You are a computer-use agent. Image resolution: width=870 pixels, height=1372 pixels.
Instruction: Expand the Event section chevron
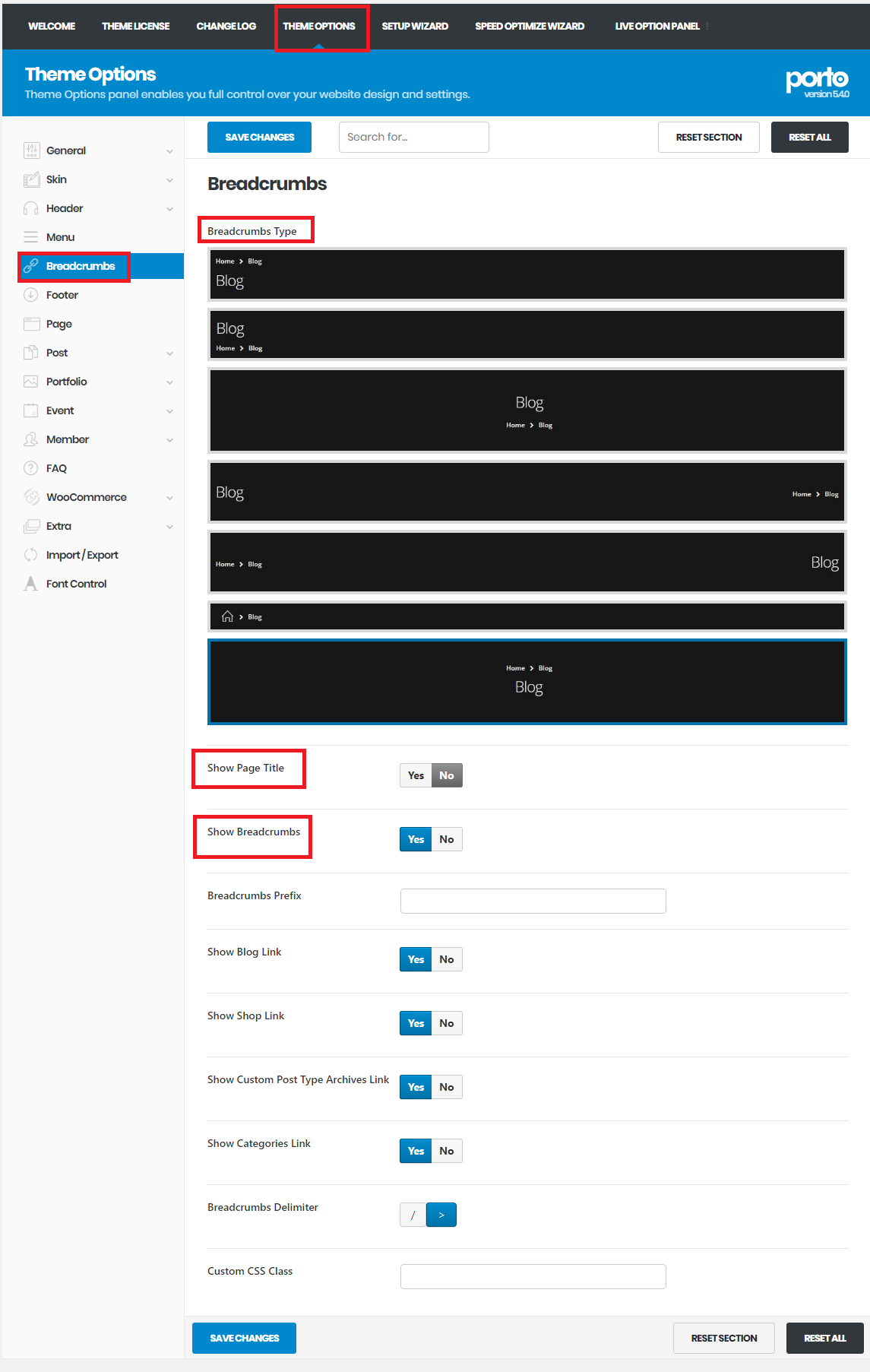coord(169,411)
